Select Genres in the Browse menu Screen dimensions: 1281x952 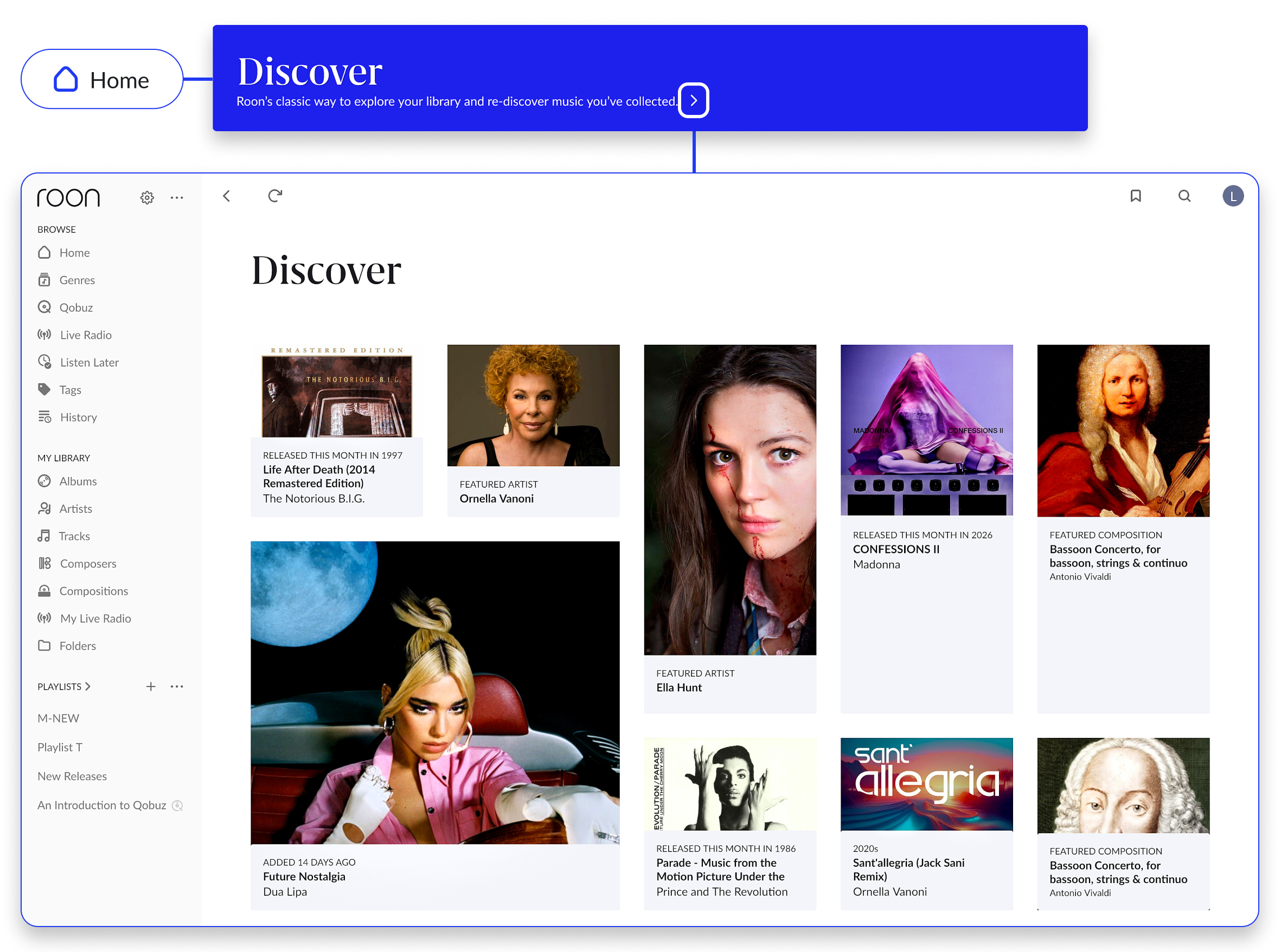(77, 280)
